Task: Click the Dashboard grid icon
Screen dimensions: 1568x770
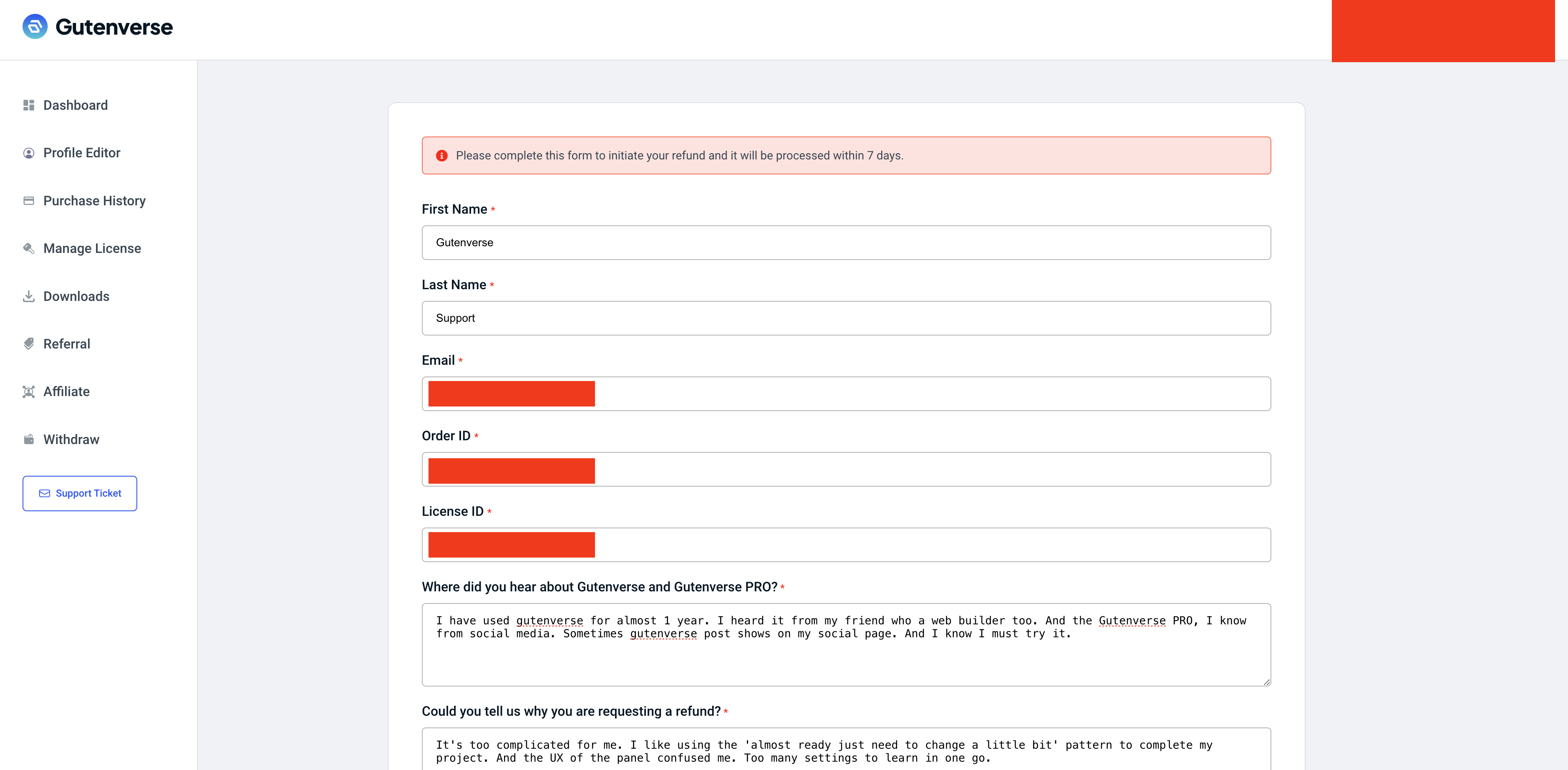Action: tap(29, 105)
